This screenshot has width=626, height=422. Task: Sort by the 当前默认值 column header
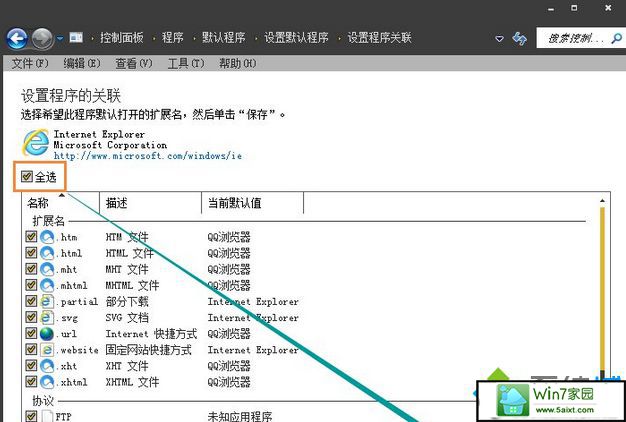coord(253,203)
